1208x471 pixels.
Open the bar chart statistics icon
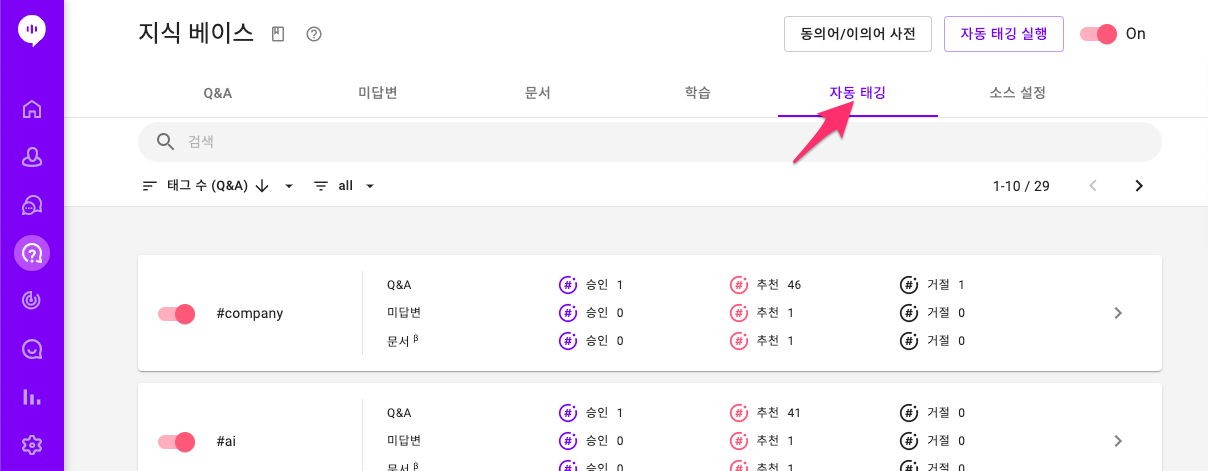[32, 397]
